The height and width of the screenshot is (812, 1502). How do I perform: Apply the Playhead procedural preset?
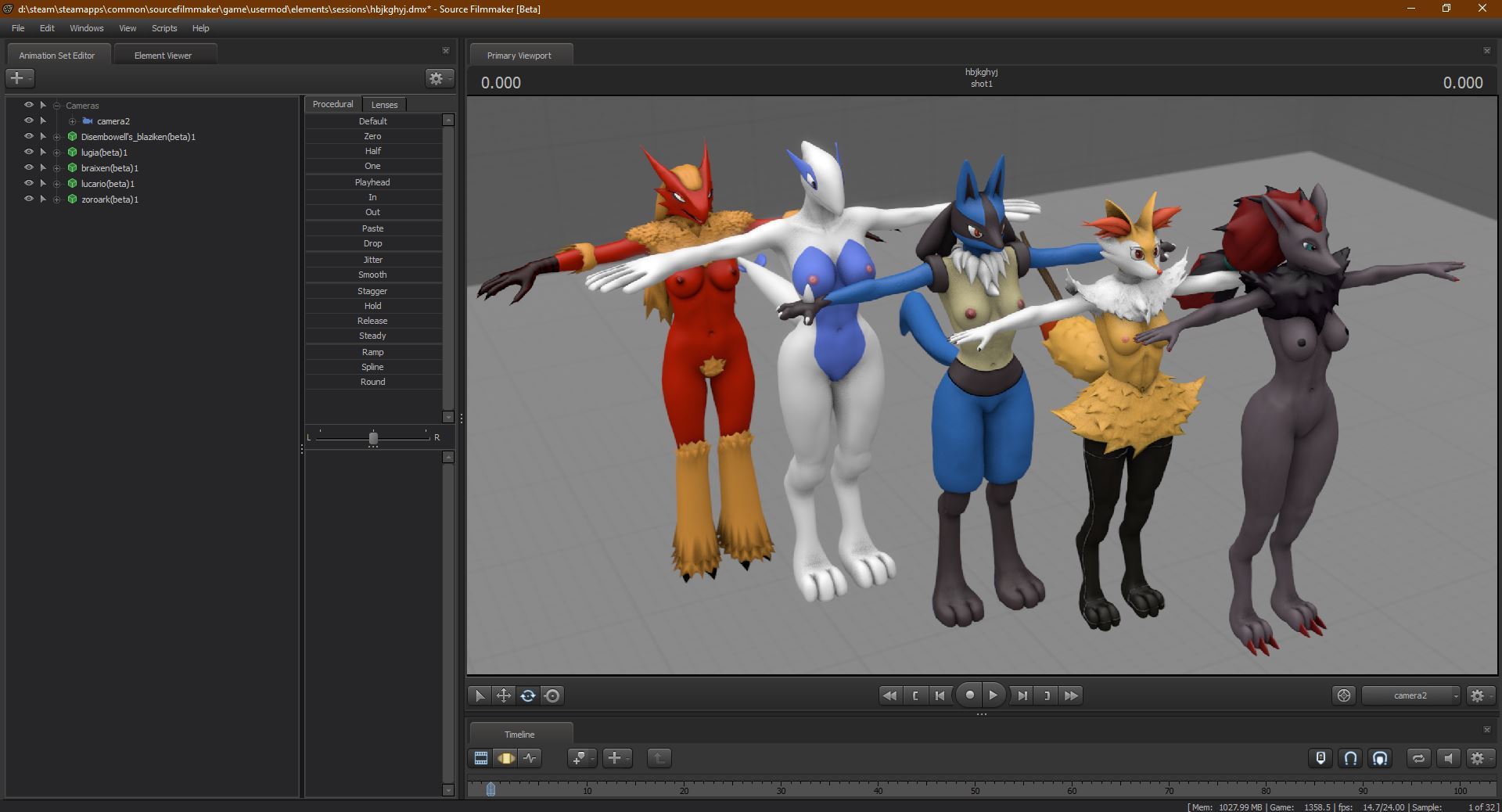click(373, 182)
